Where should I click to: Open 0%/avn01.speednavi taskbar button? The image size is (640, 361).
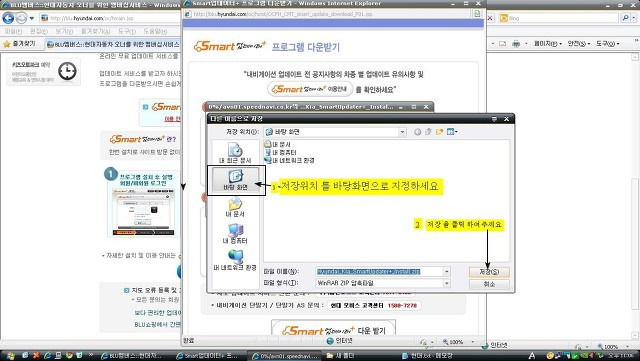pyautogui.click(x=284, y=356)
